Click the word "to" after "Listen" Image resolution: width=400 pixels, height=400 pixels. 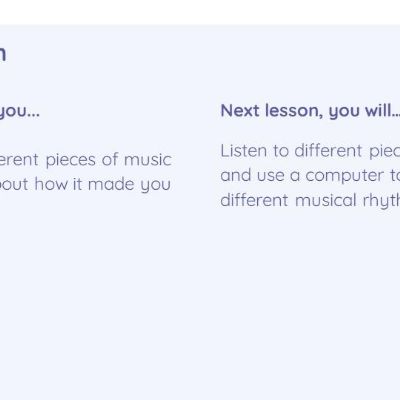tap(280, 151)
